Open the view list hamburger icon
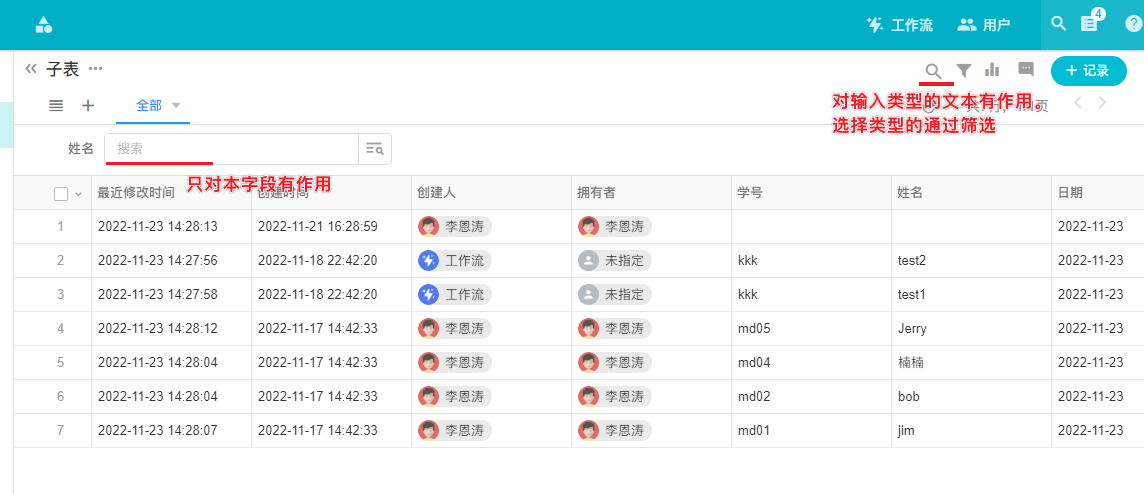This screenshot has width=1144, height=494. click(x=56, y=105)
